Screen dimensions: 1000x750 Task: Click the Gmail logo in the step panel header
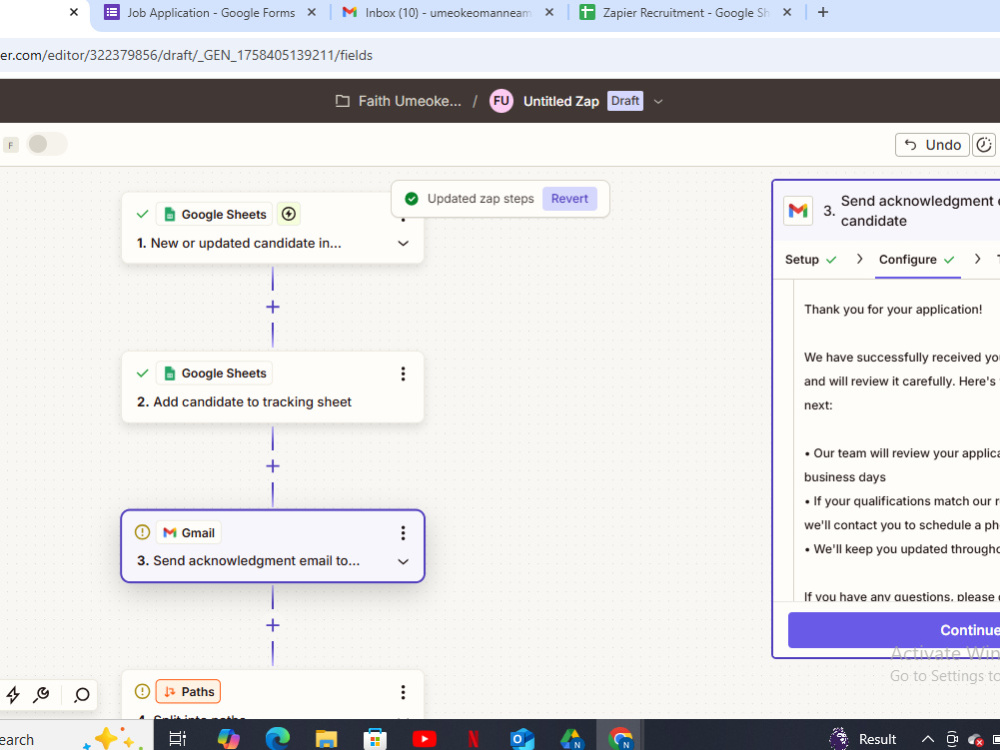coord(798,210)
